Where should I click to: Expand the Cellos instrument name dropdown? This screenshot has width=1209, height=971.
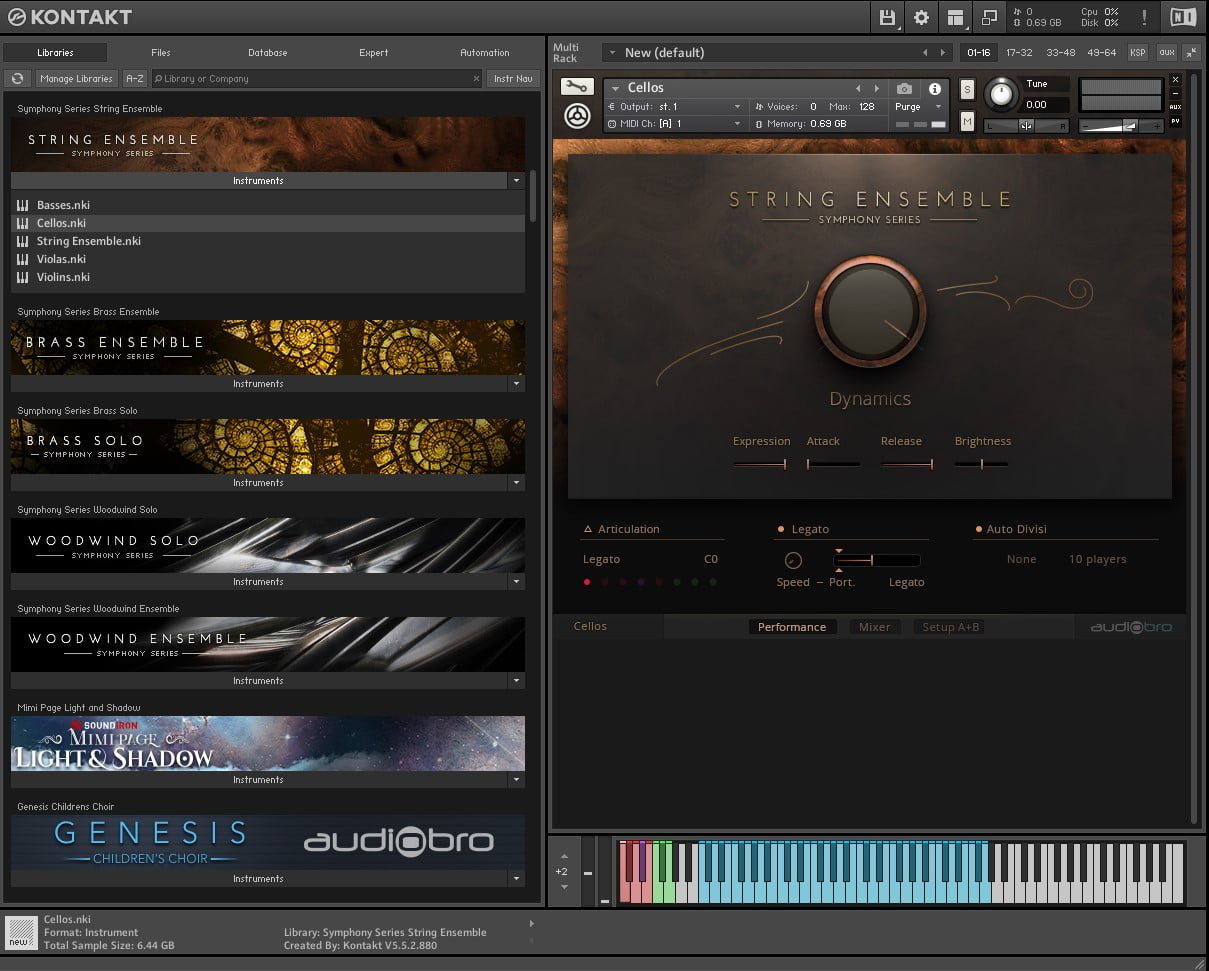tap(615, 89)
